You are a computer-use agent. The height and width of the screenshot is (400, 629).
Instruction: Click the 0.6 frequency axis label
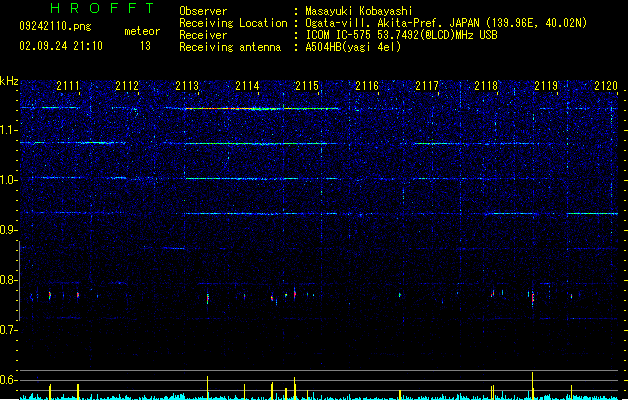(9, 380)
